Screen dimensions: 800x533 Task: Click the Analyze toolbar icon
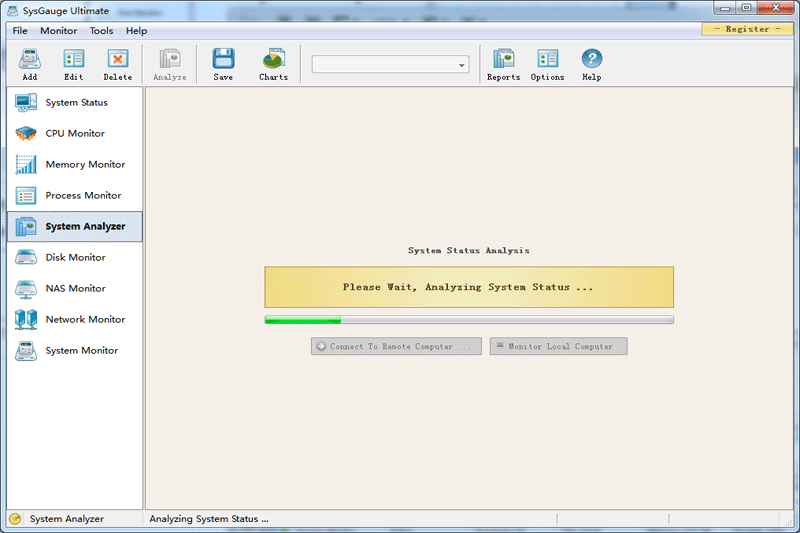click(170, 59)
